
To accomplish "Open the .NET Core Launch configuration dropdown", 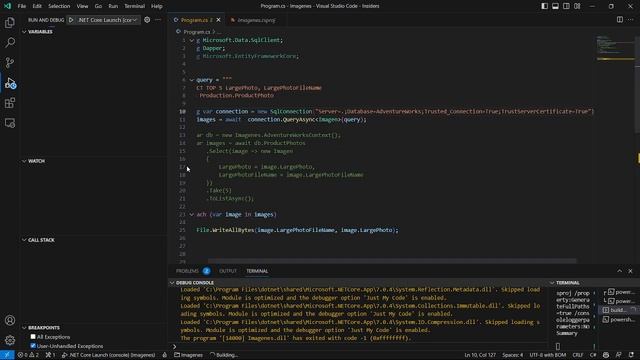I will point(107,20).
